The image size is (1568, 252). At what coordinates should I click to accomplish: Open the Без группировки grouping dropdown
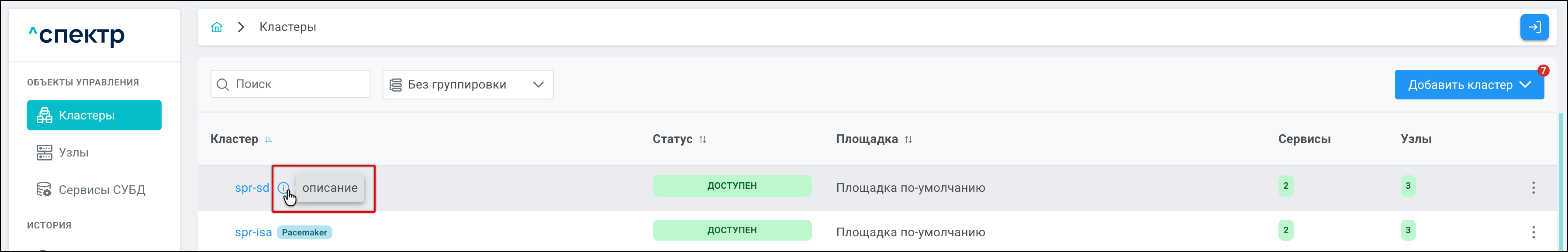click(467, 85)
